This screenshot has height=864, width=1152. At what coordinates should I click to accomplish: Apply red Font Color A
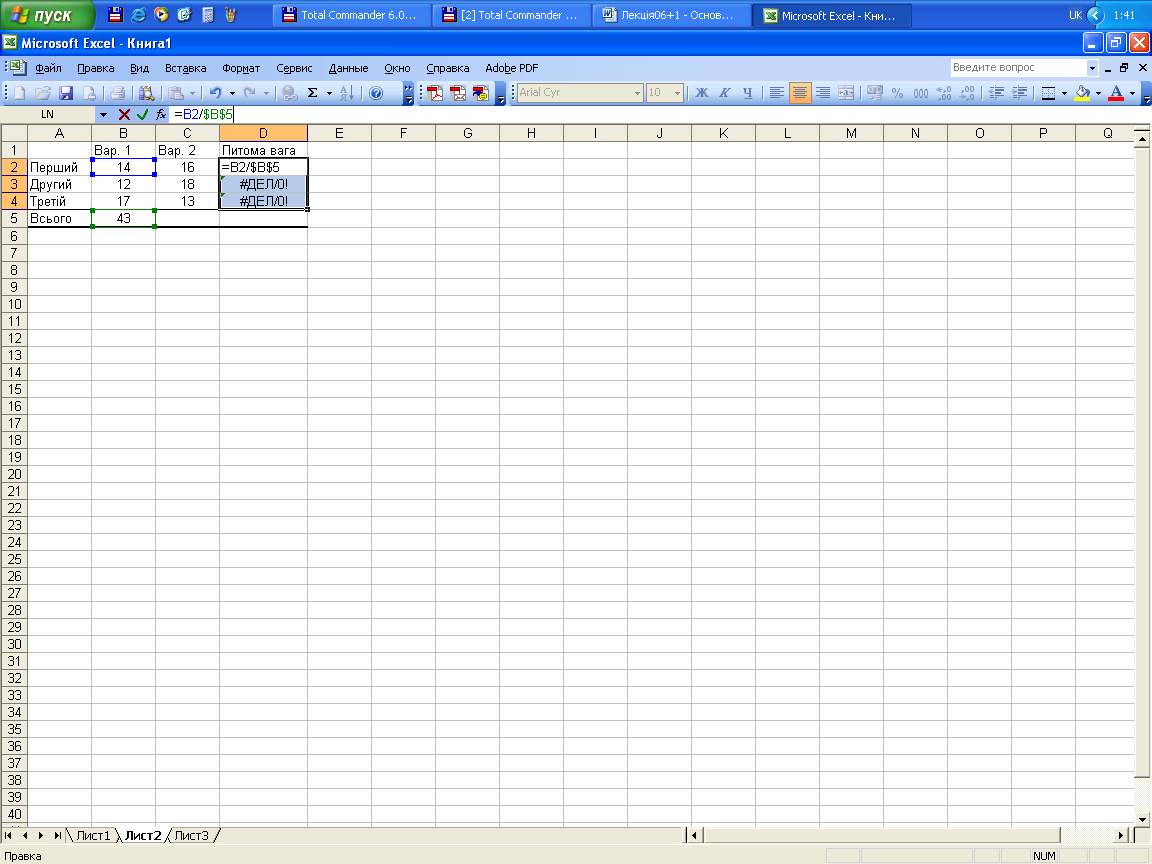pyautogui.click(x=1116, y=93)
